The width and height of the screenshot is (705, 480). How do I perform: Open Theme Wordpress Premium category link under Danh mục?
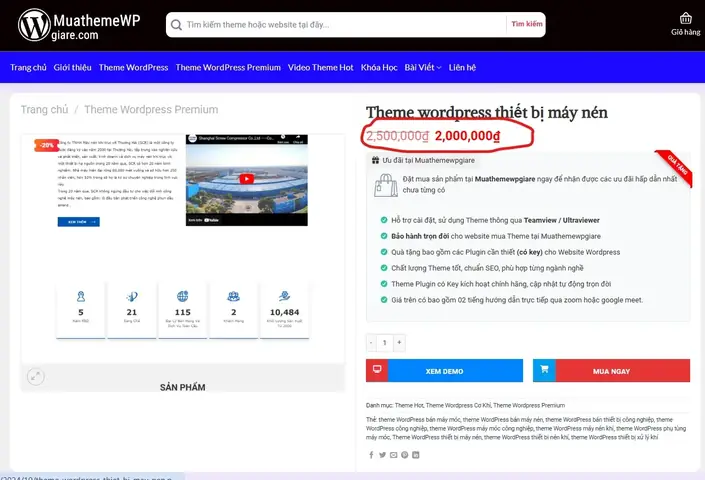[x=529, y=405]
